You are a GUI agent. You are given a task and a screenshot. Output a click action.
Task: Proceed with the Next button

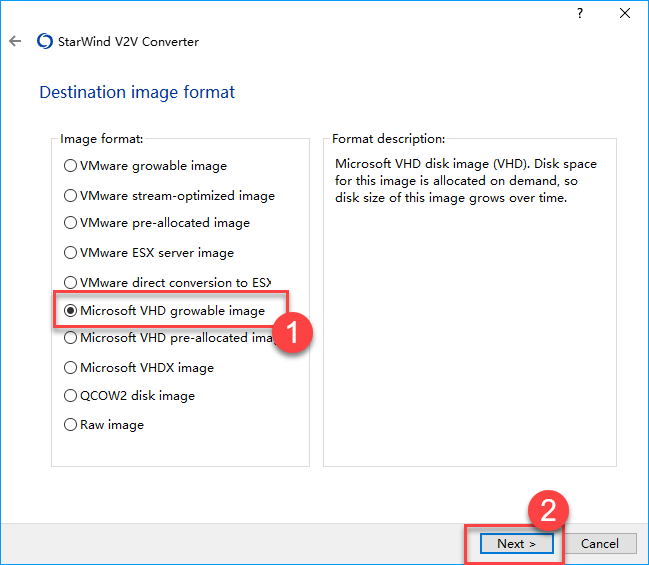(x=517, y=543)
